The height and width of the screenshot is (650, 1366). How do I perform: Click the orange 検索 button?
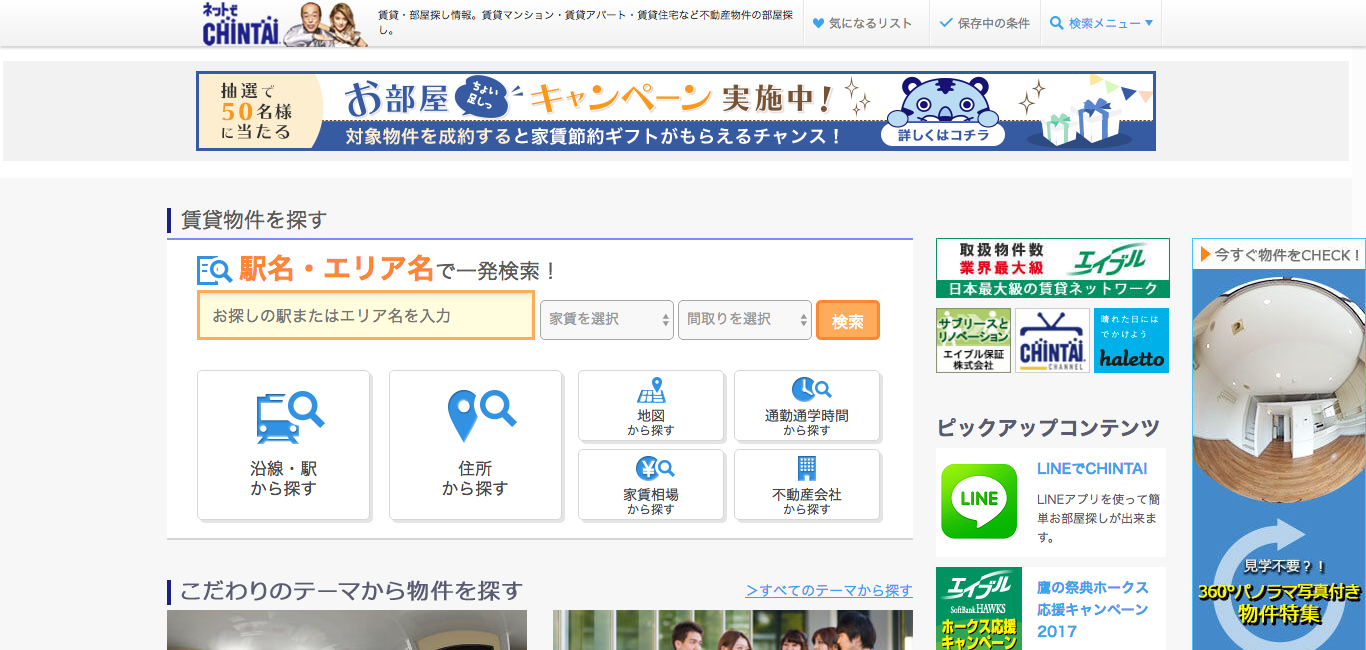pyautogui.click(x=848, y=321)
